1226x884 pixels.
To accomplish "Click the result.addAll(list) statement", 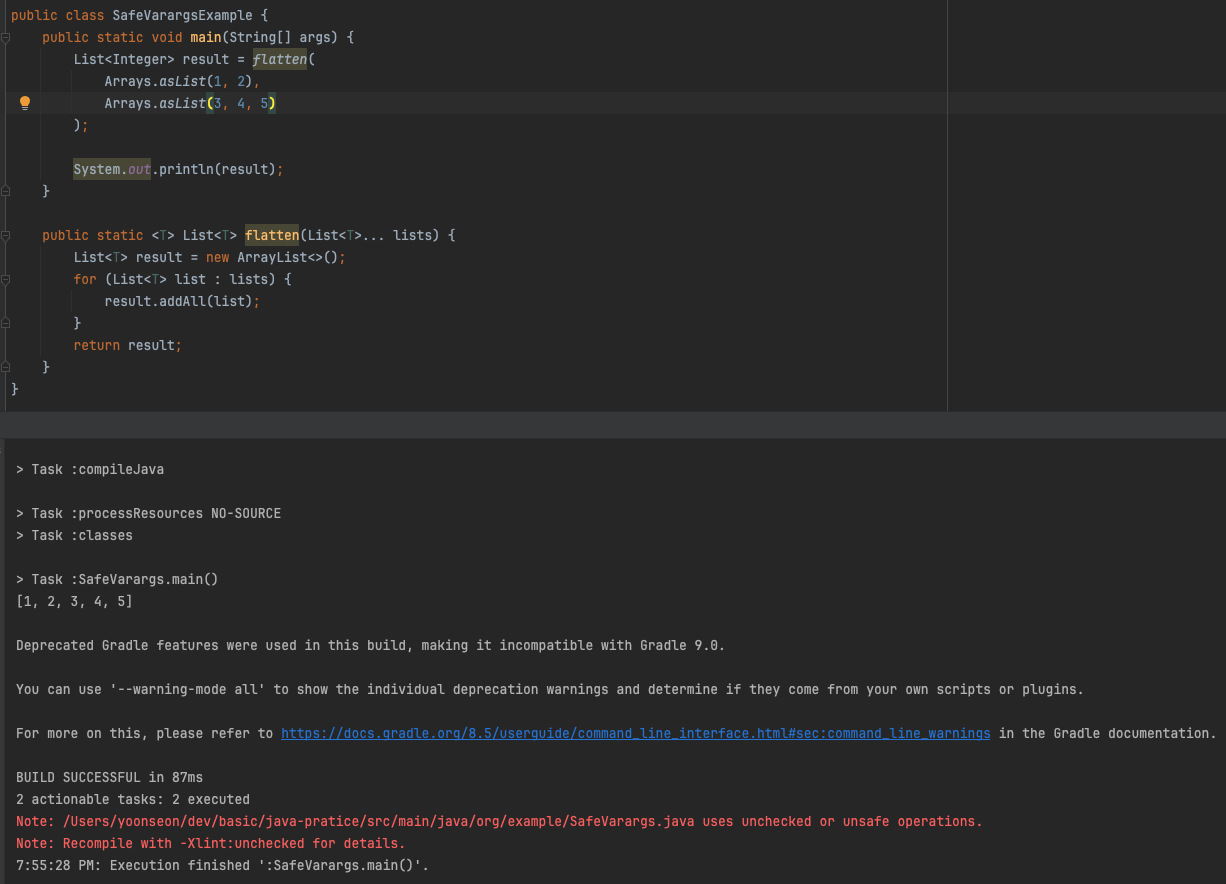I will (182, 301).
